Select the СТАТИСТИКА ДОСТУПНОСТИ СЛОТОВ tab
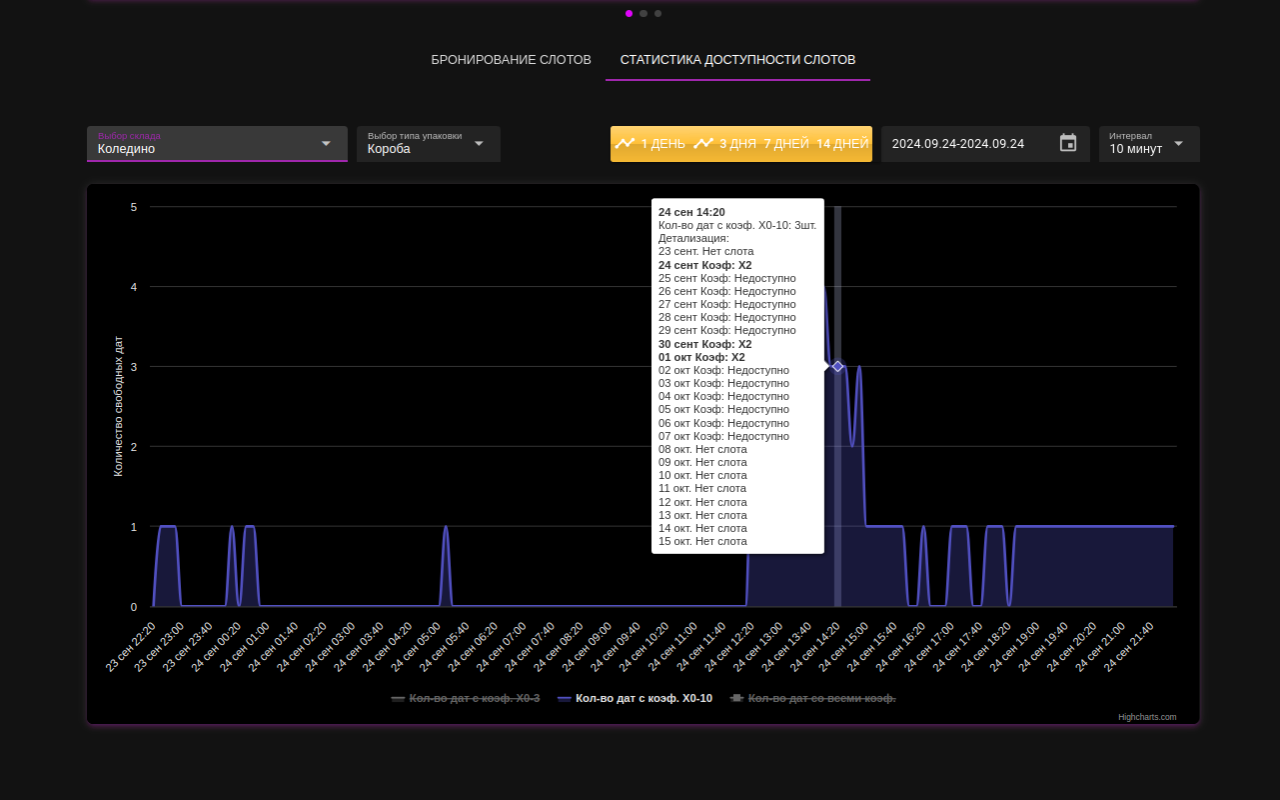1280x800 pixels. pyautogui.click(x=737, y=59)
